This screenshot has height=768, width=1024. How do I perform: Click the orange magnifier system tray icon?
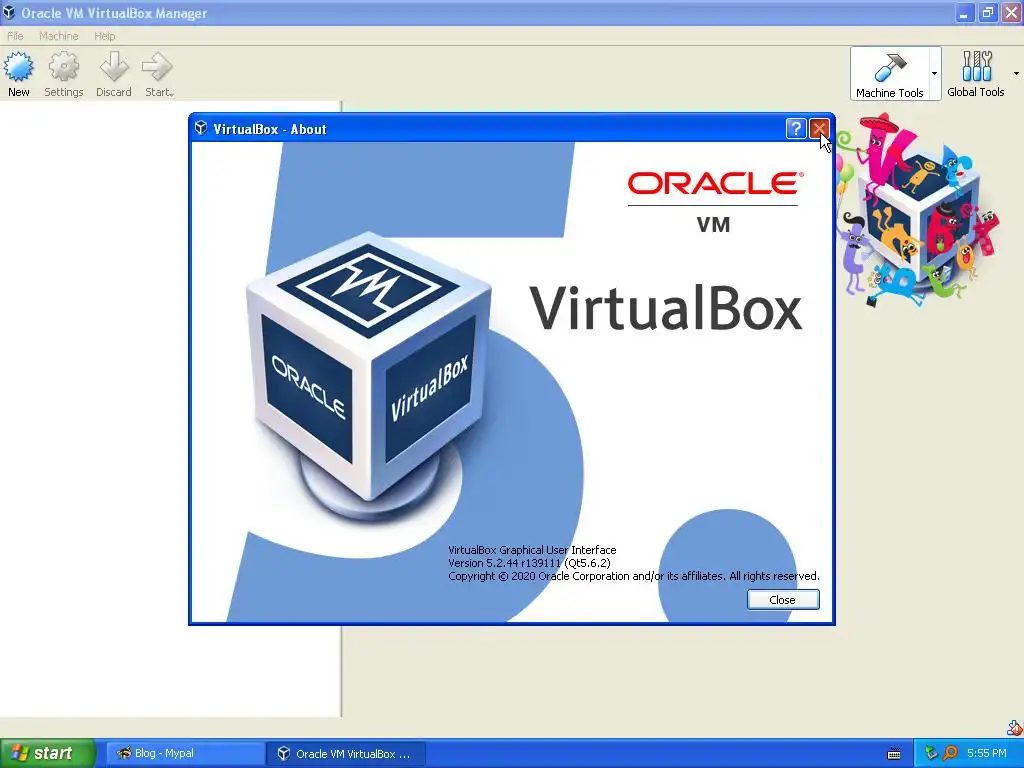pyautogui.click(x=950, y=753)
